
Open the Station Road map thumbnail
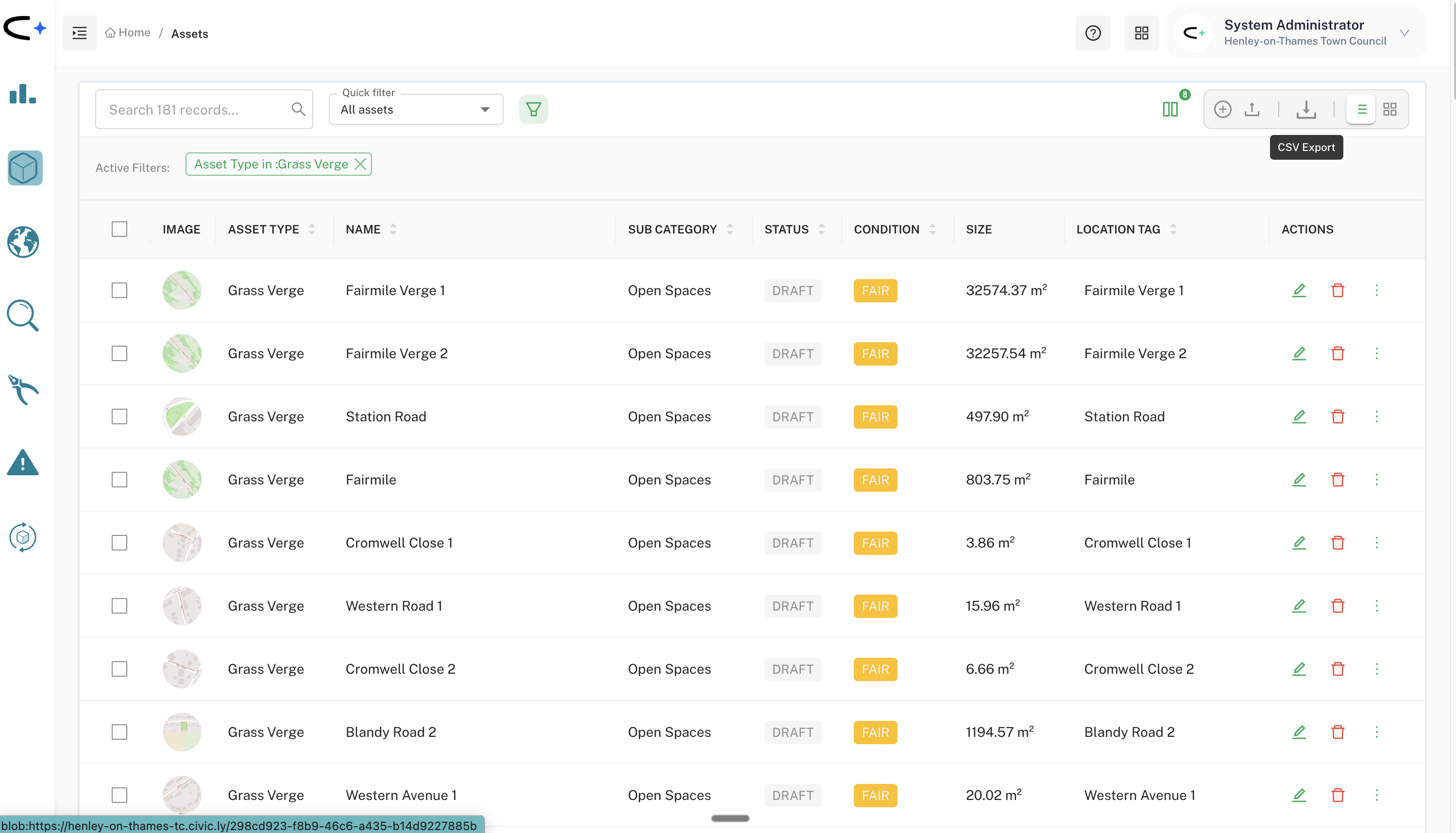click(182, 416)
